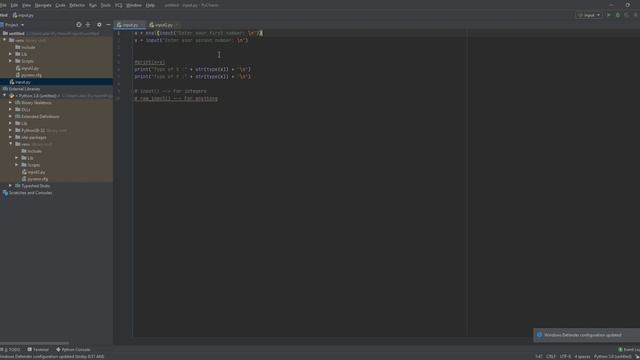The image size is (640, 360).
Task: Open the Refactor menu
Action: click(77, 5)
